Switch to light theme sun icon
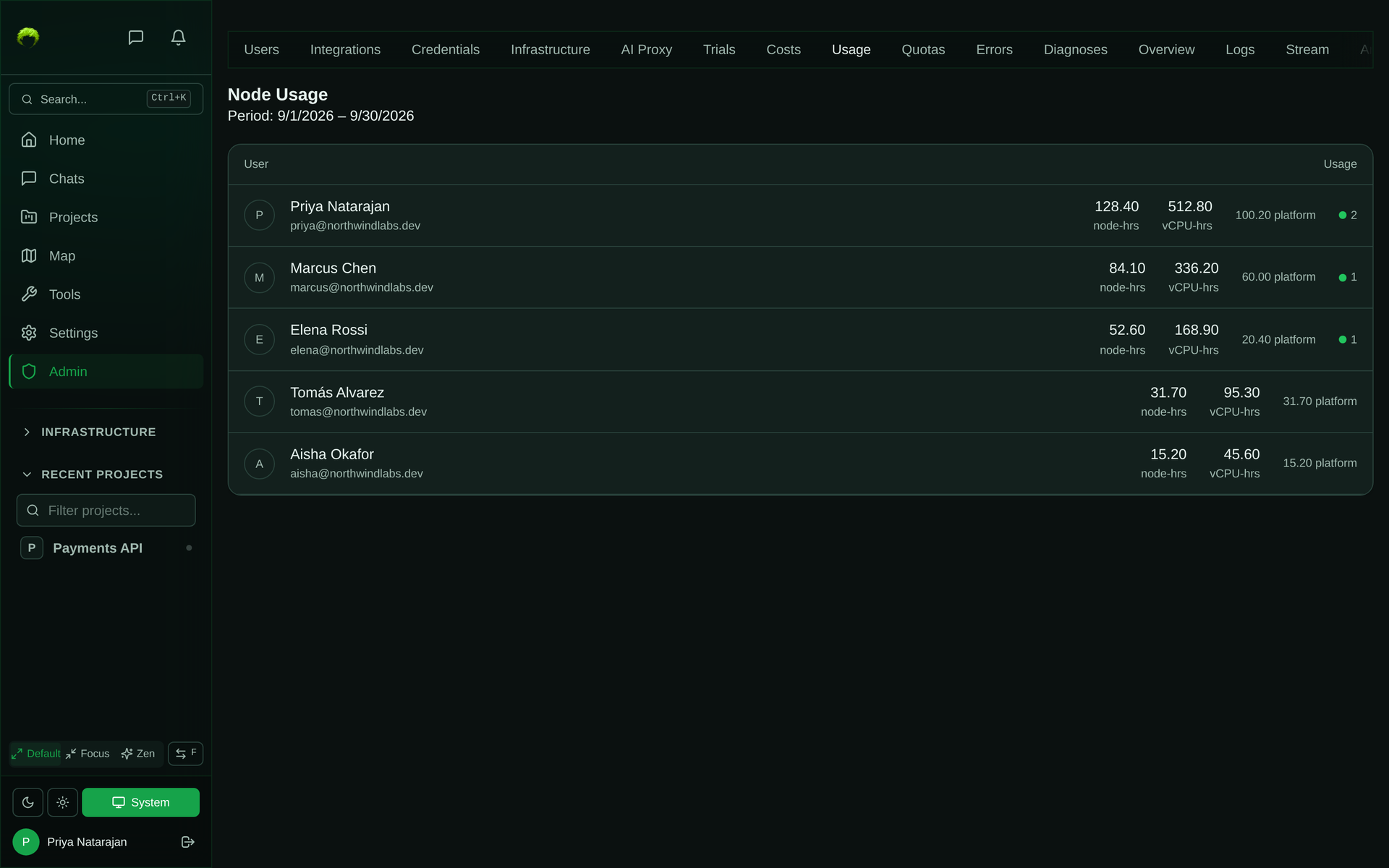Viewport: 1389px width, 868px height. point(62,802)
